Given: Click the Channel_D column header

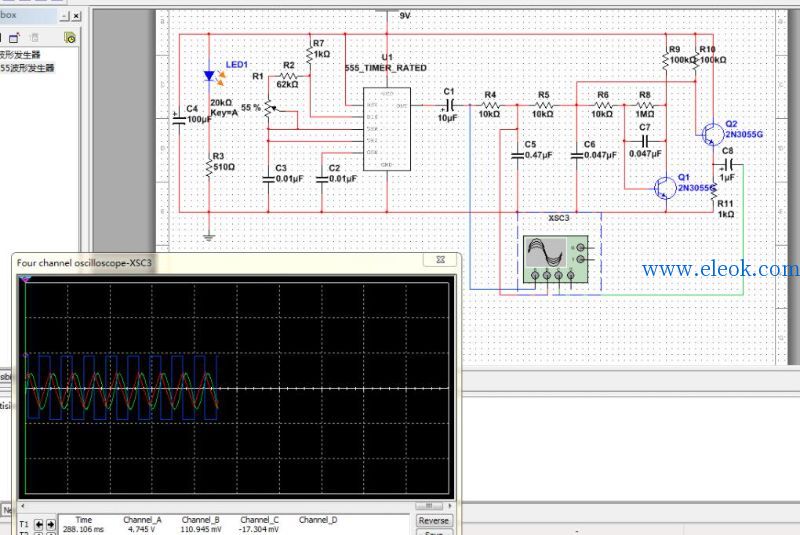Looking at the screenshot, I should tap(318, 520).
